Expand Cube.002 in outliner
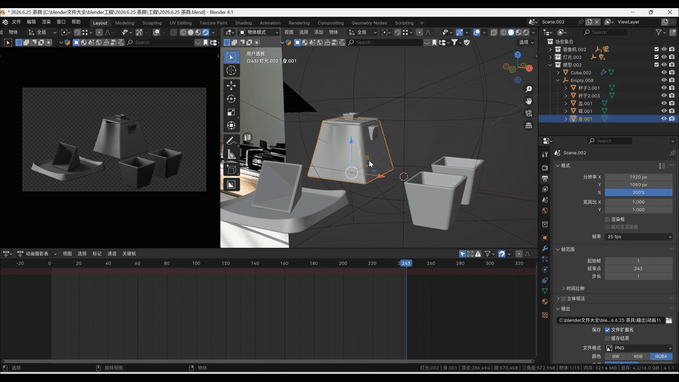 (558, 73)
